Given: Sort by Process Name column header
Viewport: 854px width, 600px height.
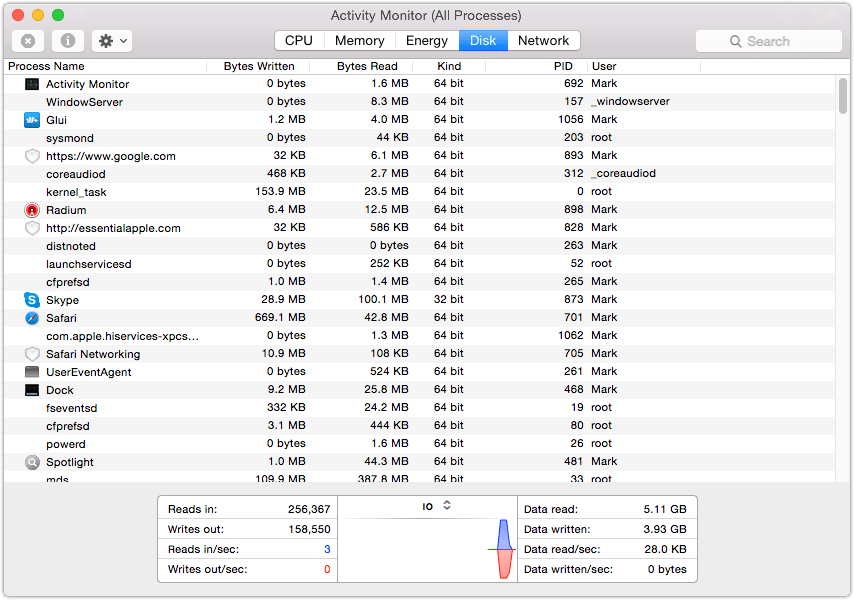Looking at the screenshot, I should coord(105,66).
